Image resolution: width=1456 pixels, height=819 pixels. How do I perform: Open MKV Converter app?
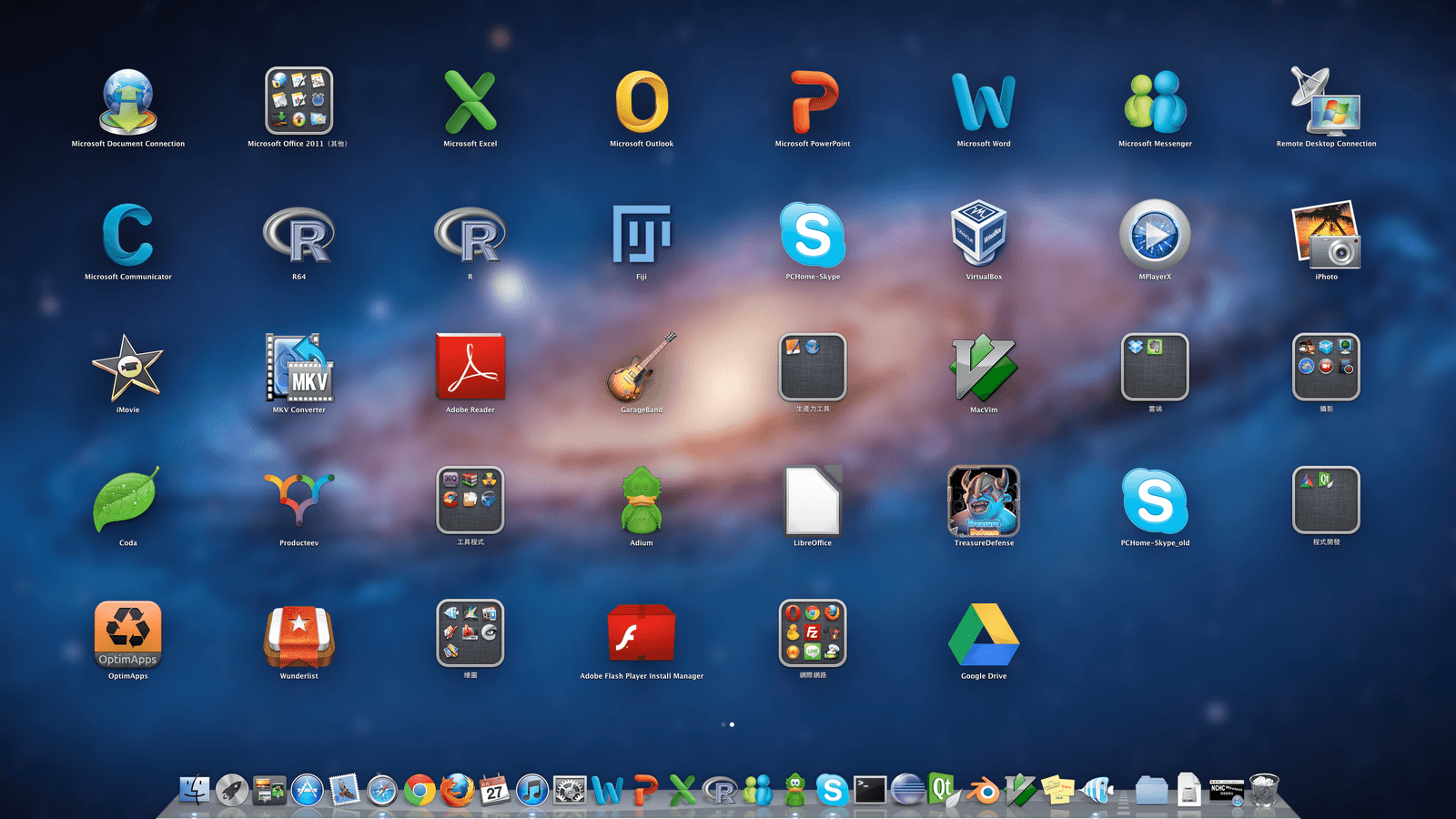pos(299,368)
